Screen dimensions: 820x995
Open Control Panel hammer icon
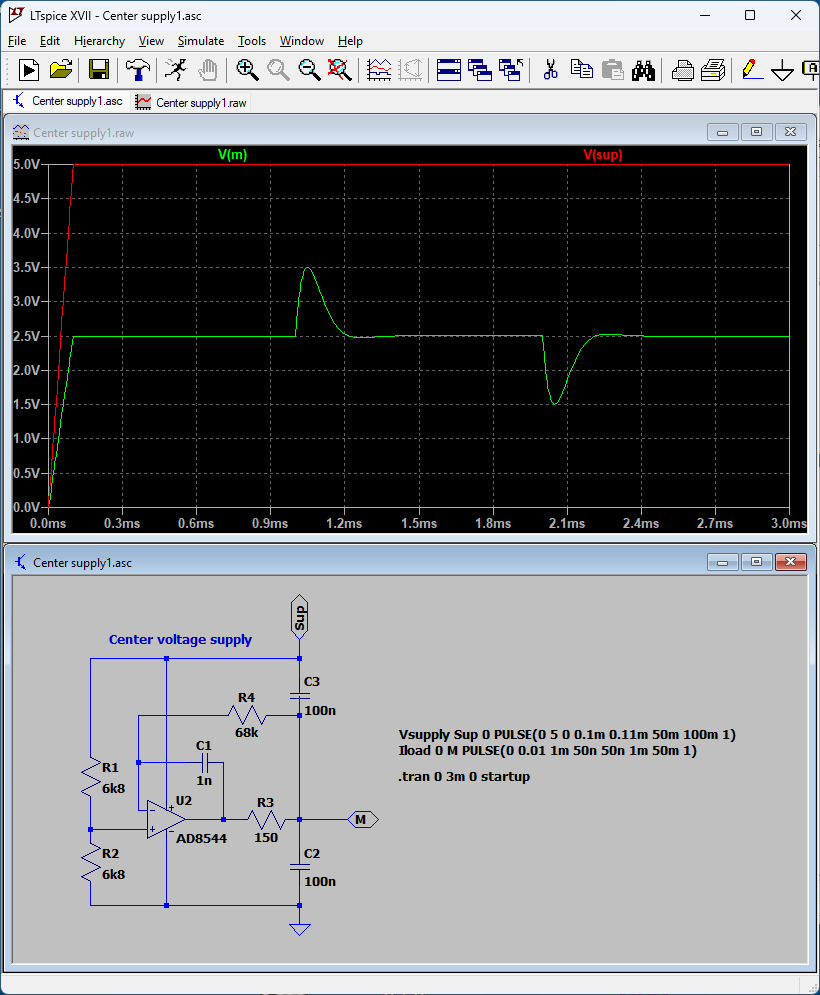[137, 69]
